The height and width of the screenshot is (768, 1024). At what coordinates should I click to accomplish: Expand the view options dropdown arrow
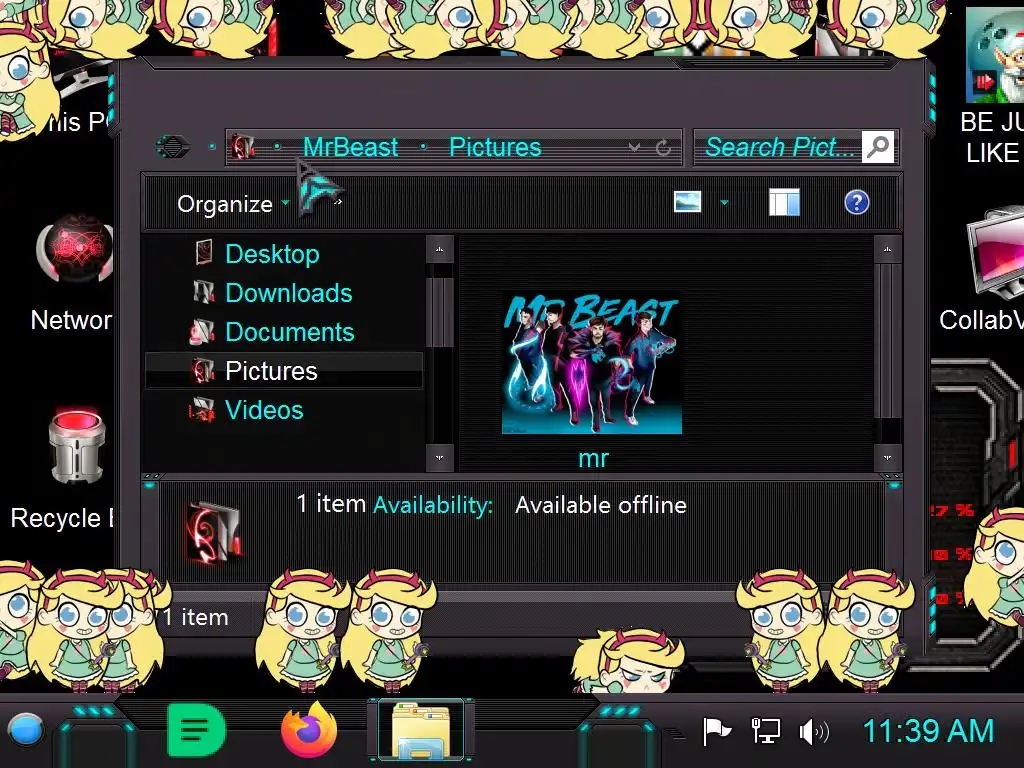(x=724, y=202)
